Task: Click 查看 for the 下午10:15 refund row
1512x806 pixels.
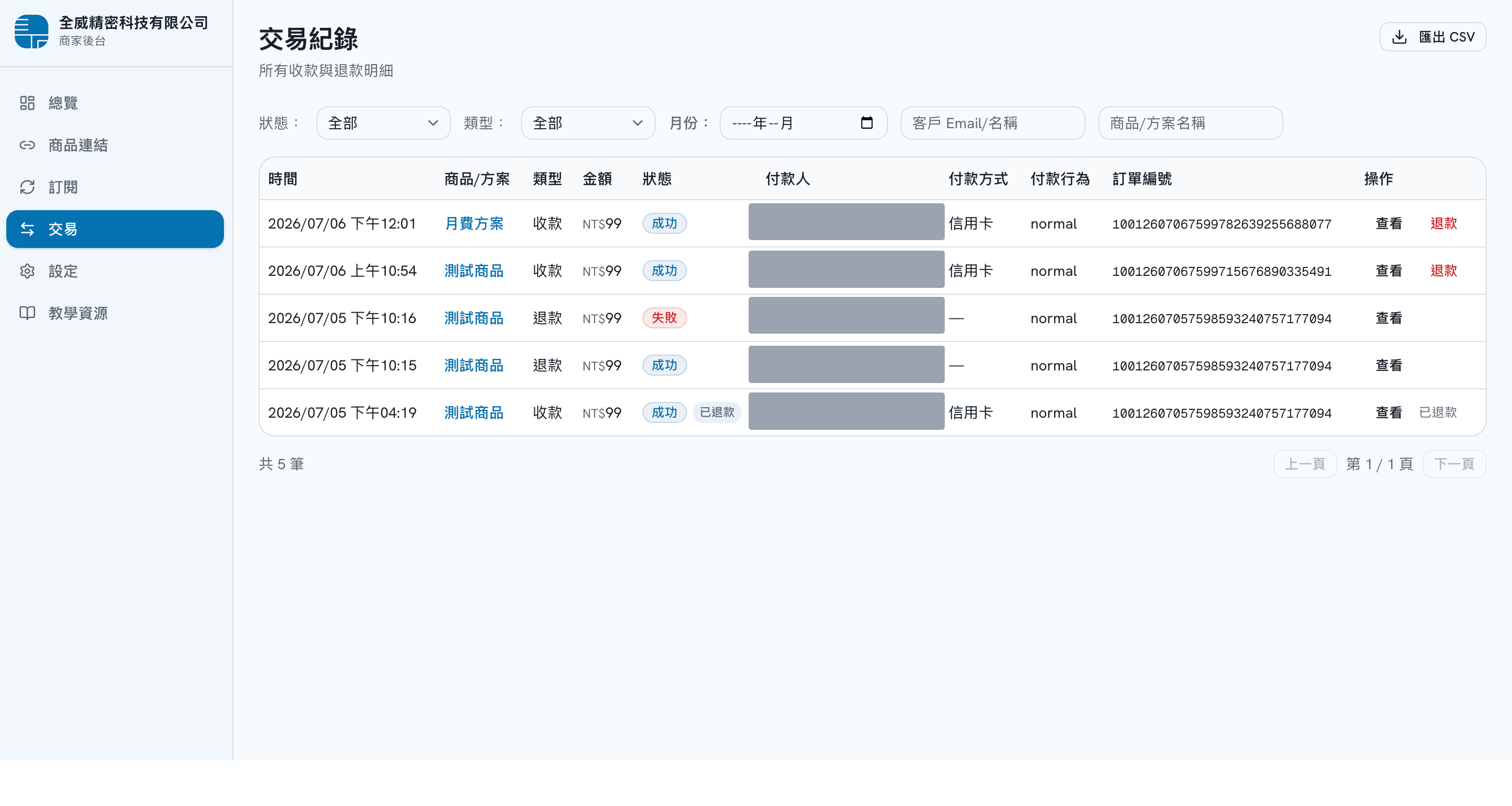Action: [x=1389, y=366]
